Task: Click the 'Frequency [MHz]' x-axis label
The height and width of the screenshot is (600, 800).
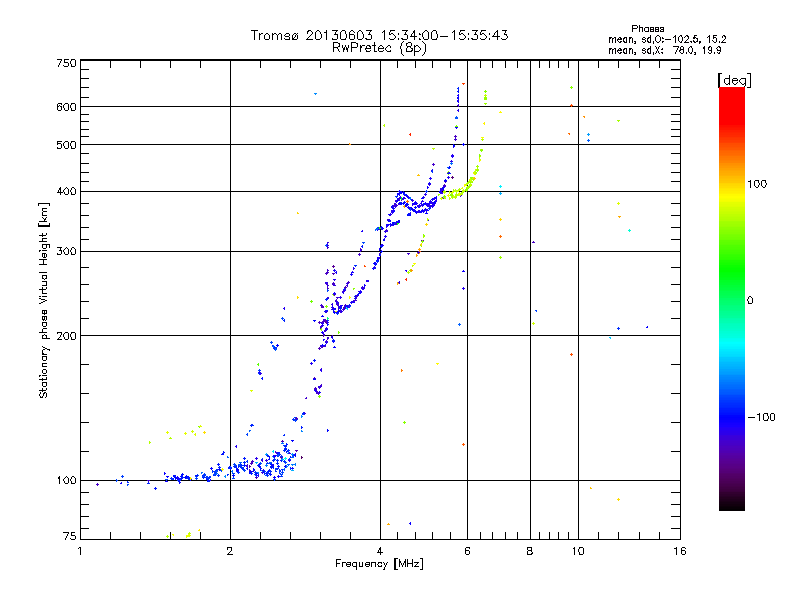Action: (379, 564)
